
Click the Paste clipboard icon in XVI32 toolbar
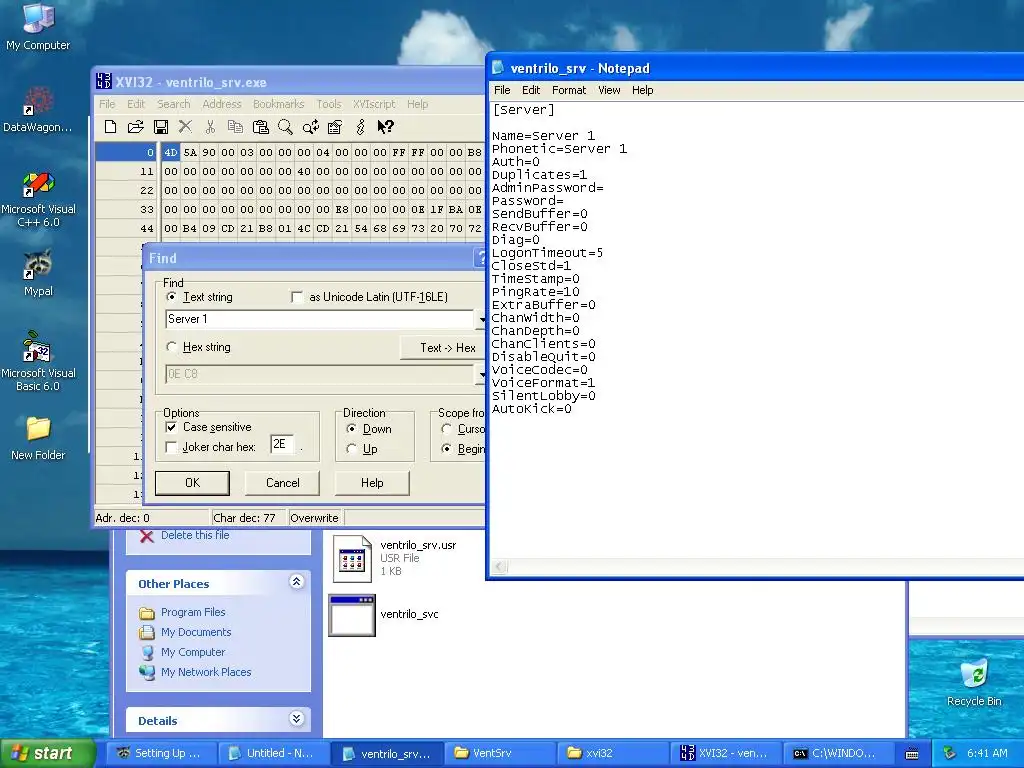261,127
